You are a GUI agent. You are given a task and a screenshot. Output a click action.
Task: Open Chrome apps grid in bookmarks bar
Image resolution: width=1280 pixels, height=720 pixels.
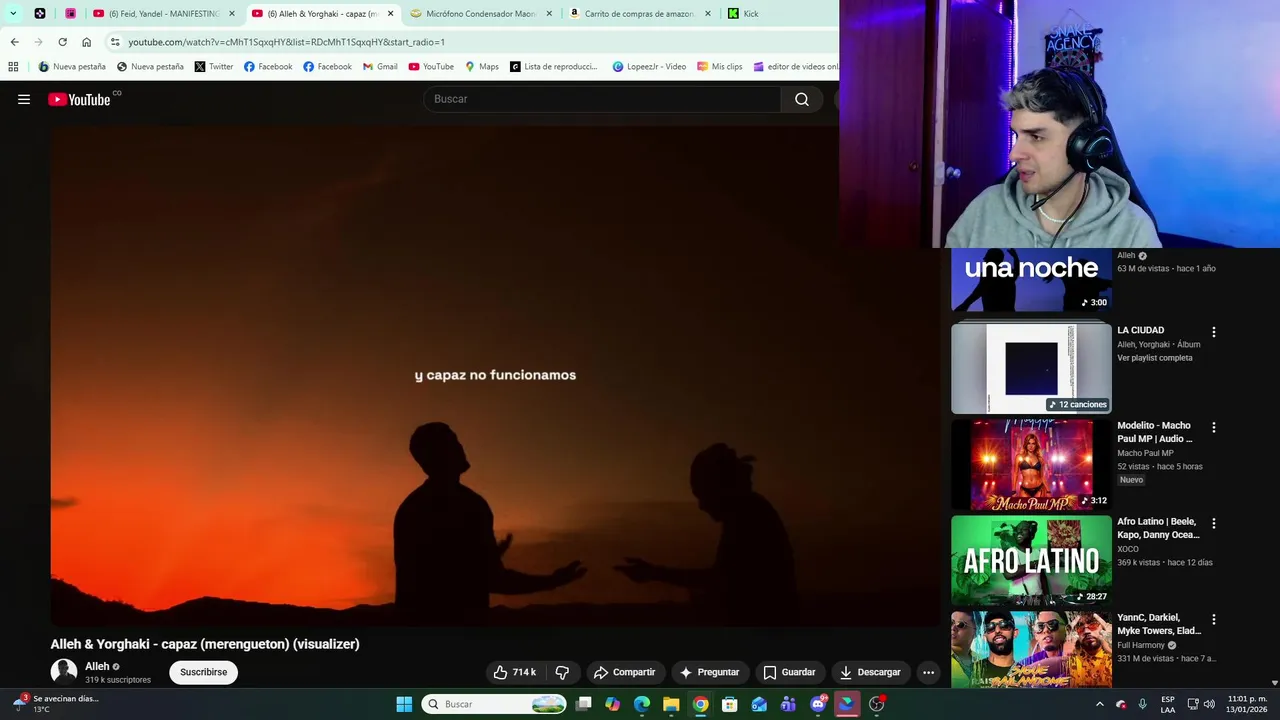pos(13,67)
